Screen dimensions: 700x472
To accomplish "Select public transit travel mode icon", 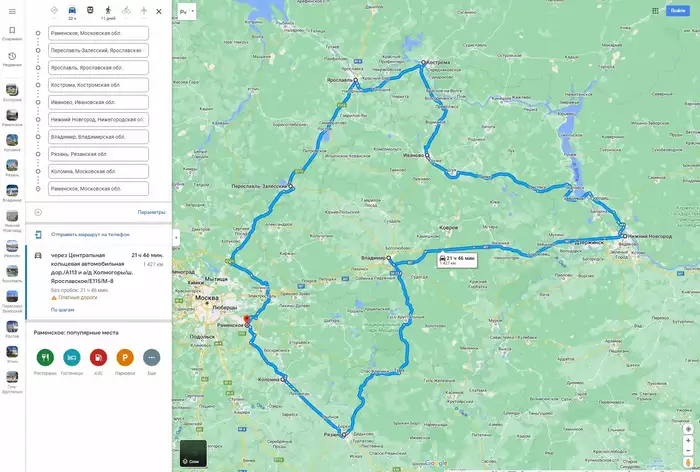I will [90, 10].
